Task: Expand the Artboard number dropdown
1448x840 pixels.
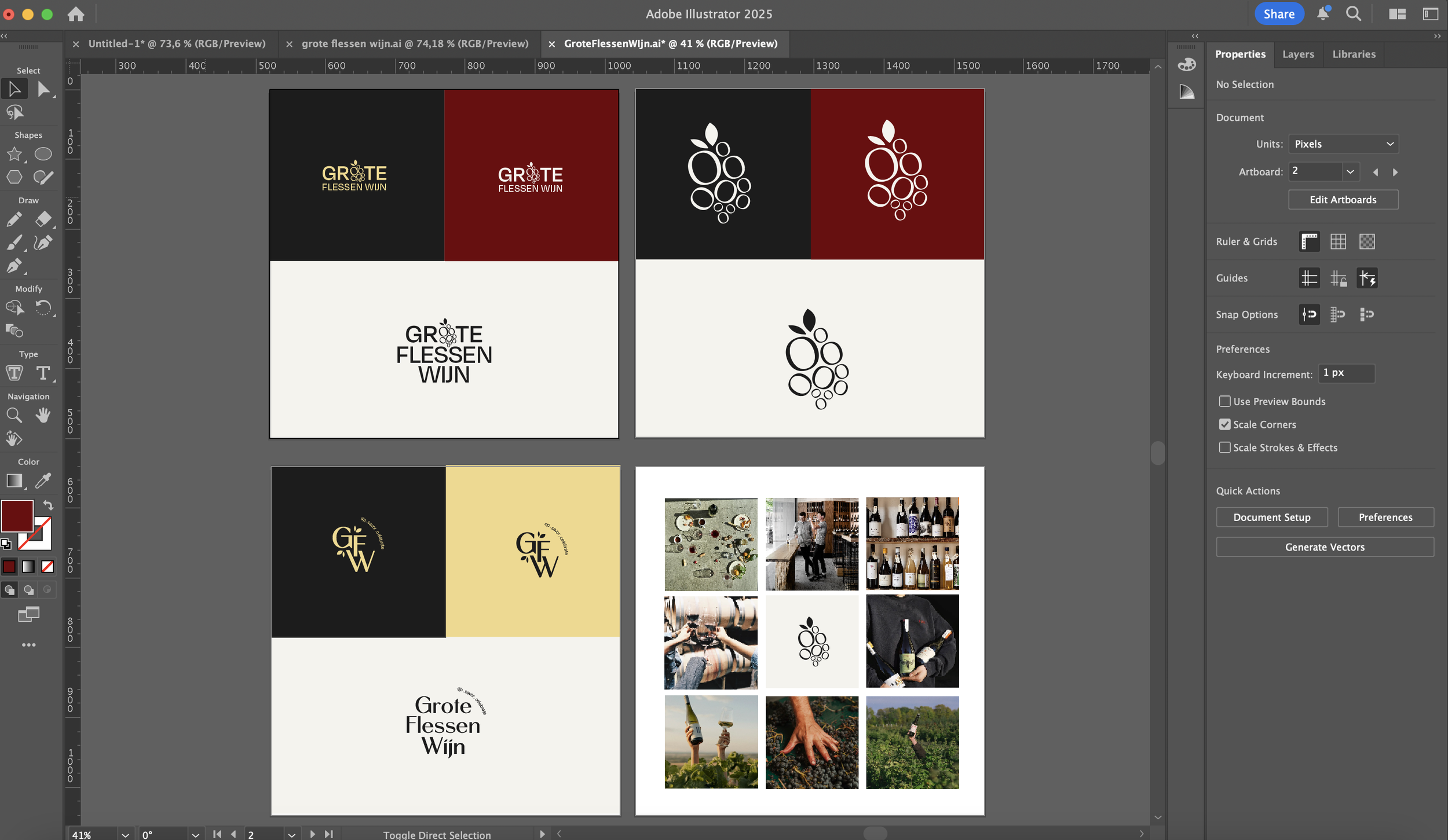Action: (1350, 172)
